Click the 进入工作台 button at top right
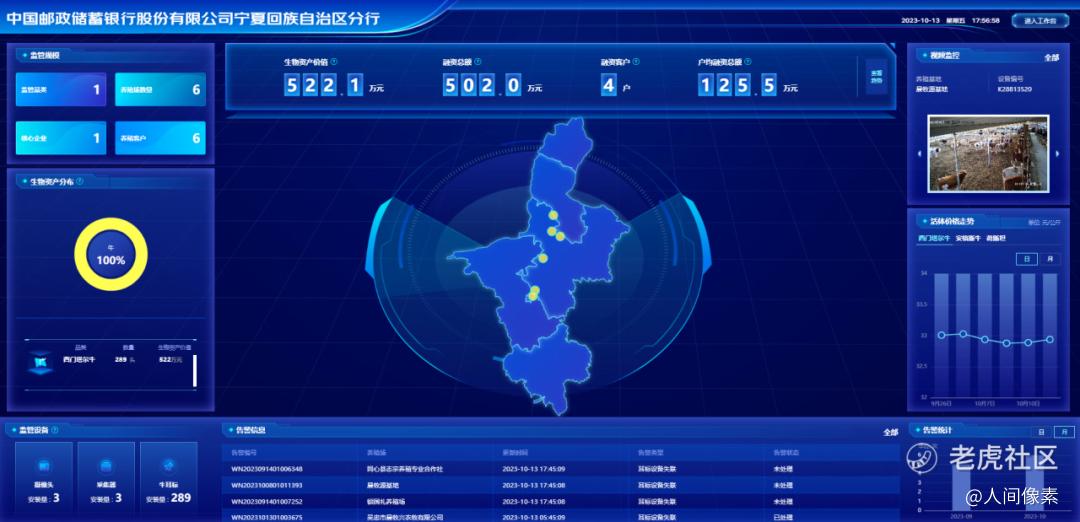This screenshot has width=1080, height=522. (x=1040, y=21)
